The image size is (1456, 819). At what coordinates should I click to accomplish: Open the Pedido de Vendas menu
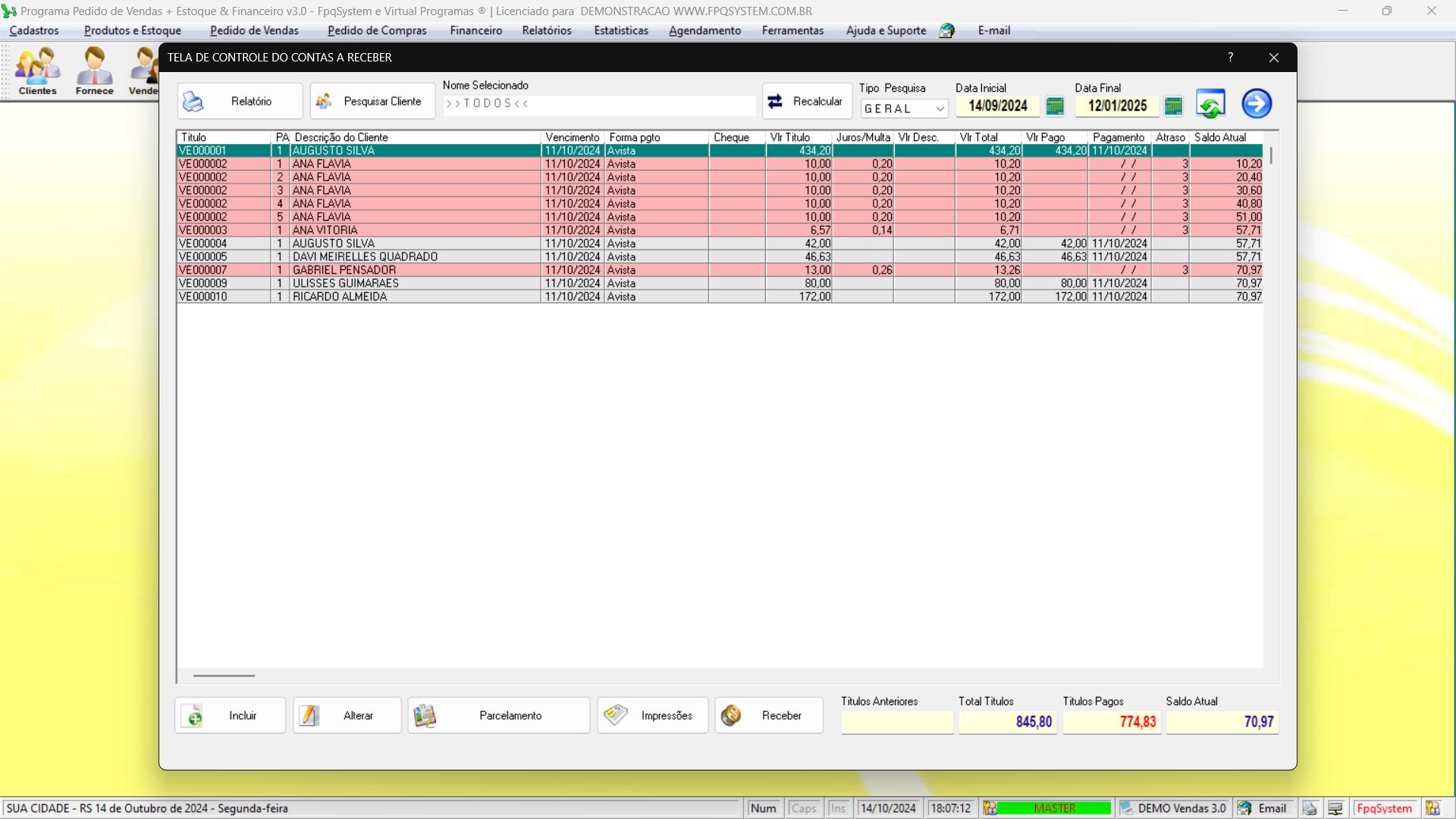(254, 31)
